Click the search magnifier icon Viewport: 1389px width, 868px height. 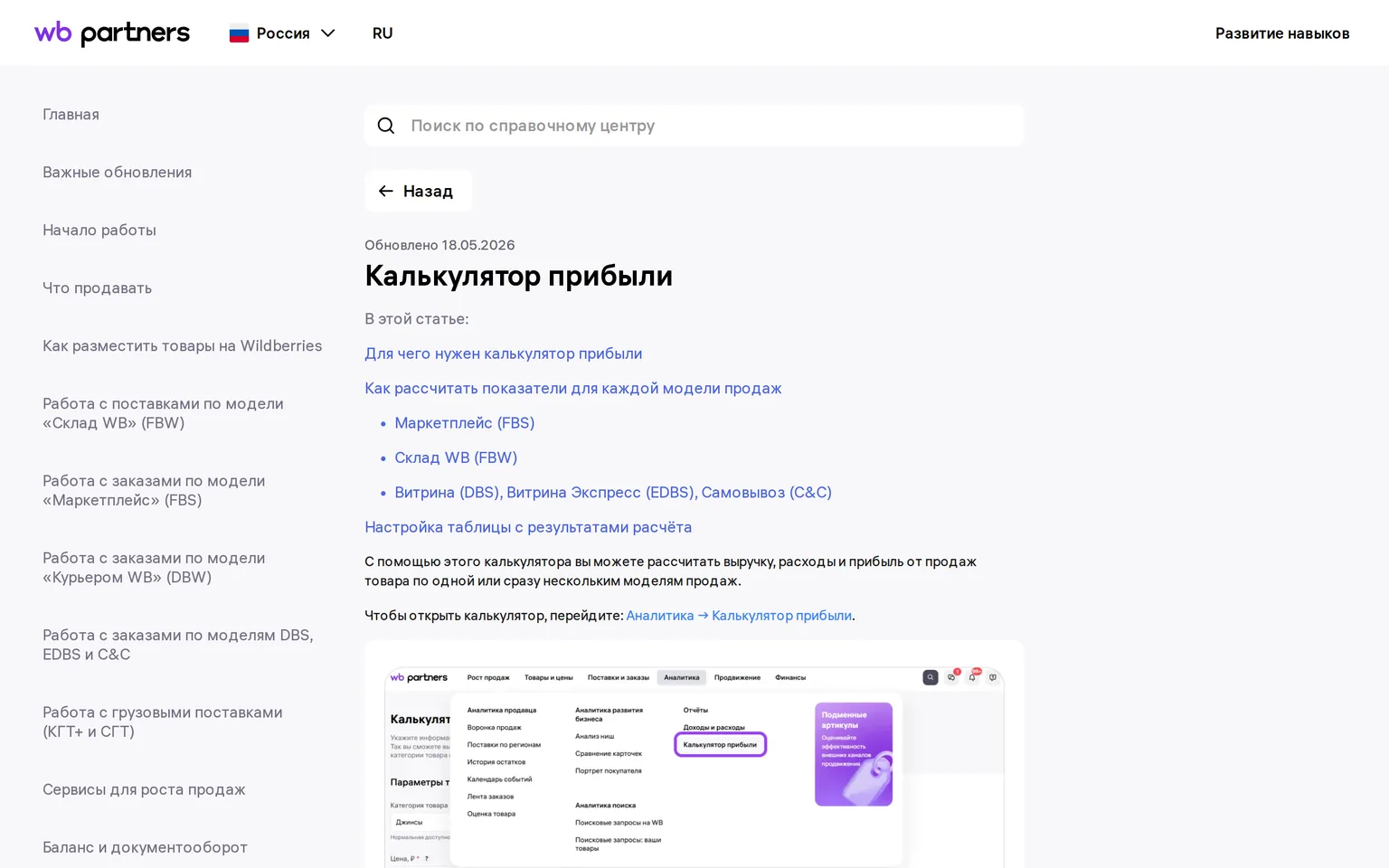click(386, 126)
